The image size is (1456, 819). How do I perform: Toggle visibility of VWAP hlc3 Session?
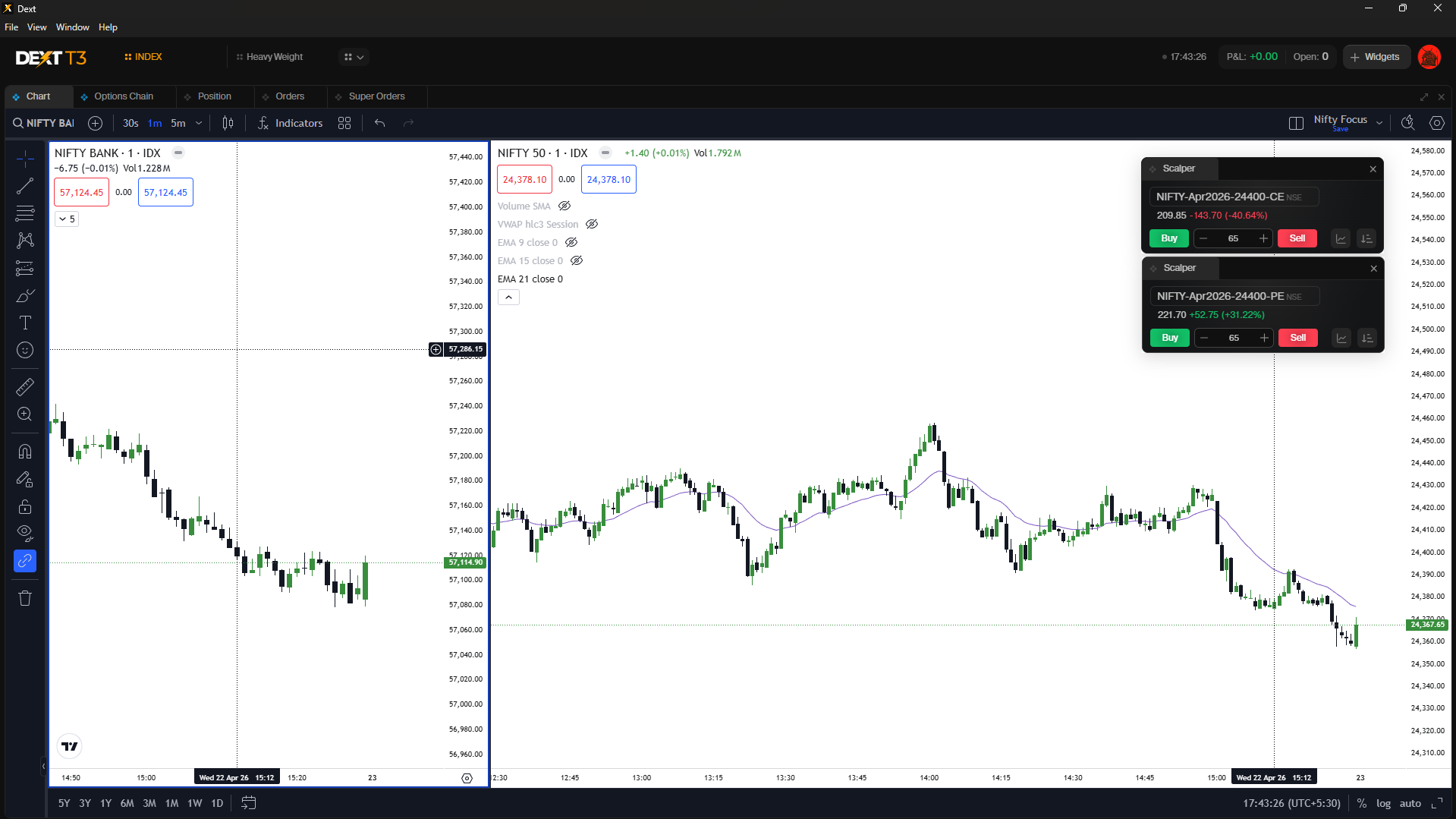(x=592, y=225)
